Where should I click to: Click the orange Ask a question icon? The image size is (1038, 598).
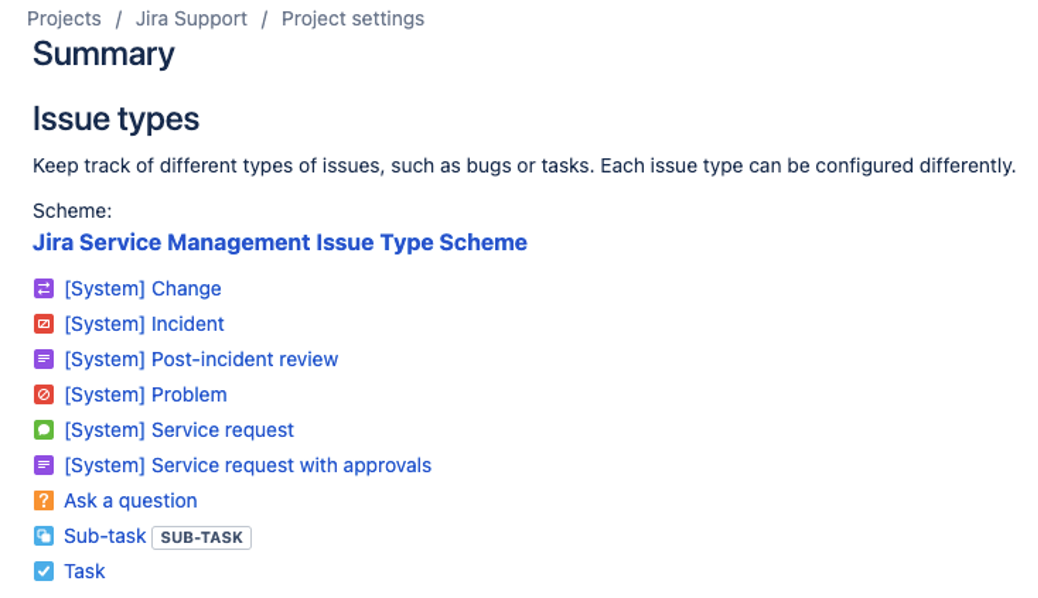42,500
